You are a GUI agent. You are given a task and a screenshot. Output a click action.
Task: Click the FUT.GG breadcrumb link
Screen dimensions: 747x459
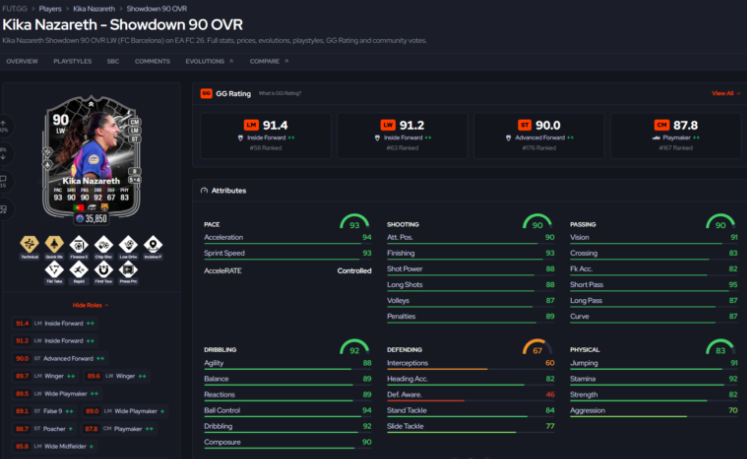pyautogui.click(x=15, y=9)
